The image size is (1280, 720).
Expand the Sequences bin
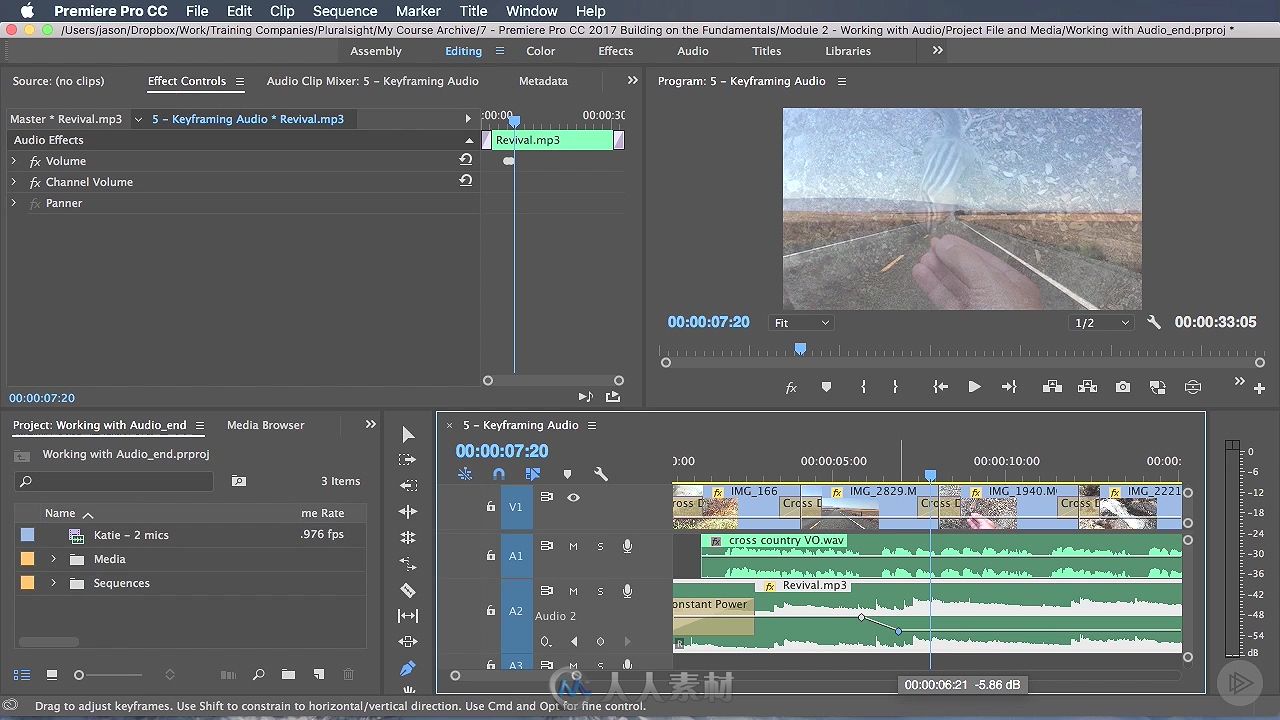[x=53, y=583]
